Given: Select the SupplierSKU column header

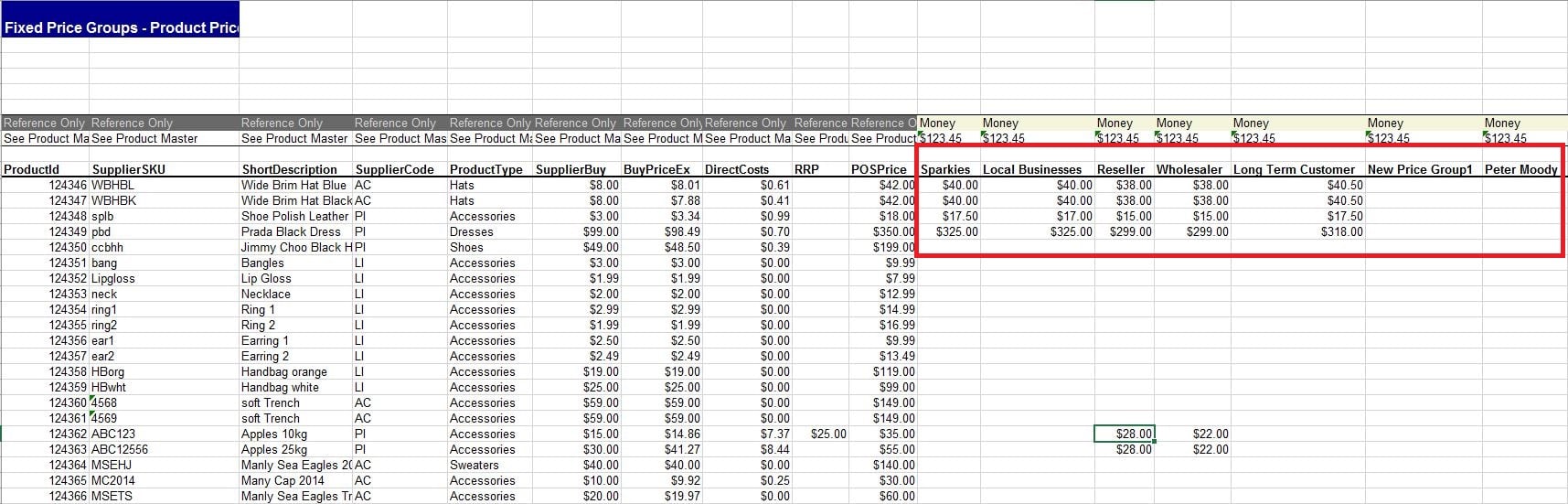Looking at the screenshot, I should [x=165, y=169].
